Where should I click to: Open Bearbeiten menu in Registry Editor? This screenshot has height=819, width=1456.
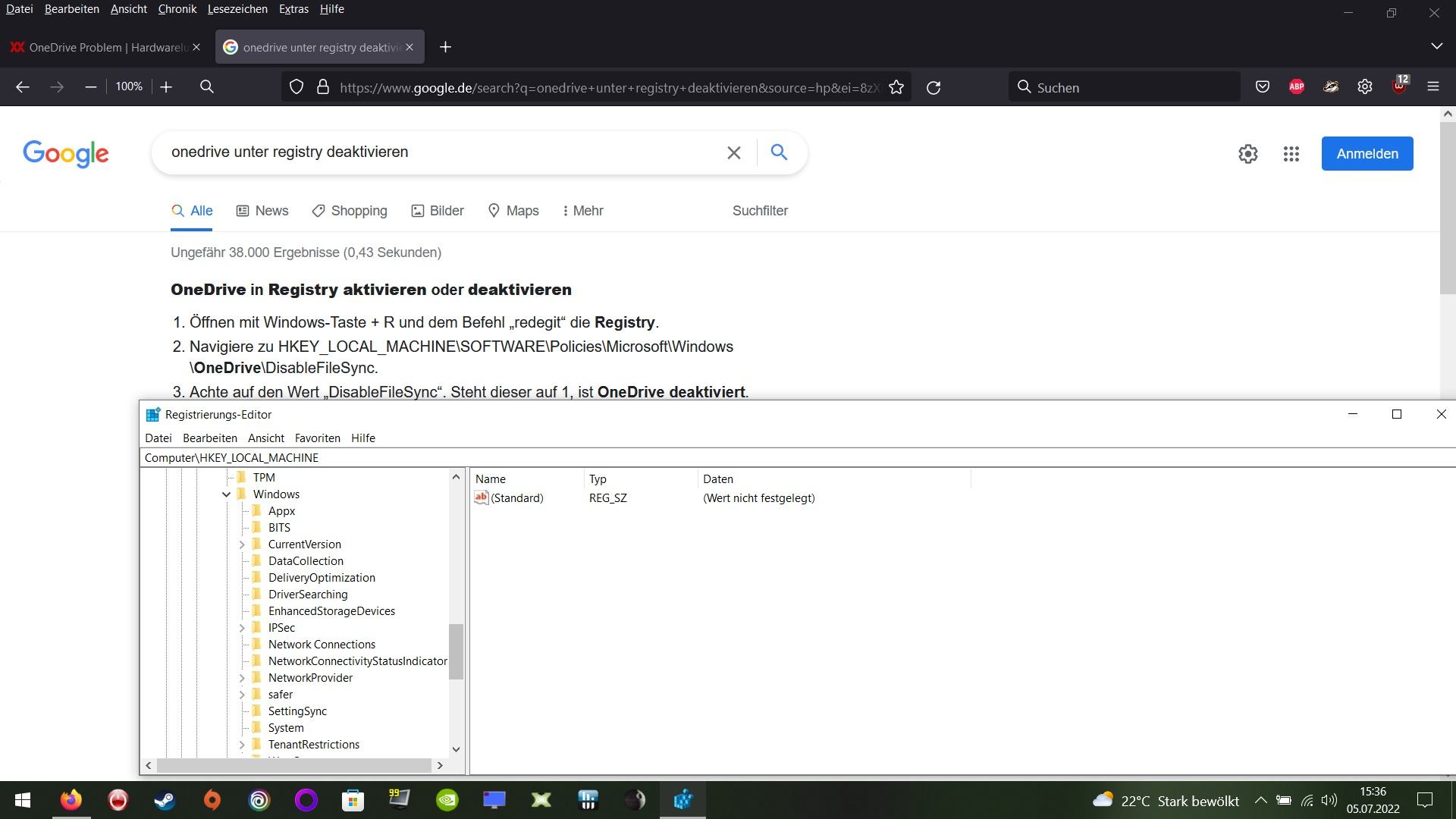coord(210,438)
